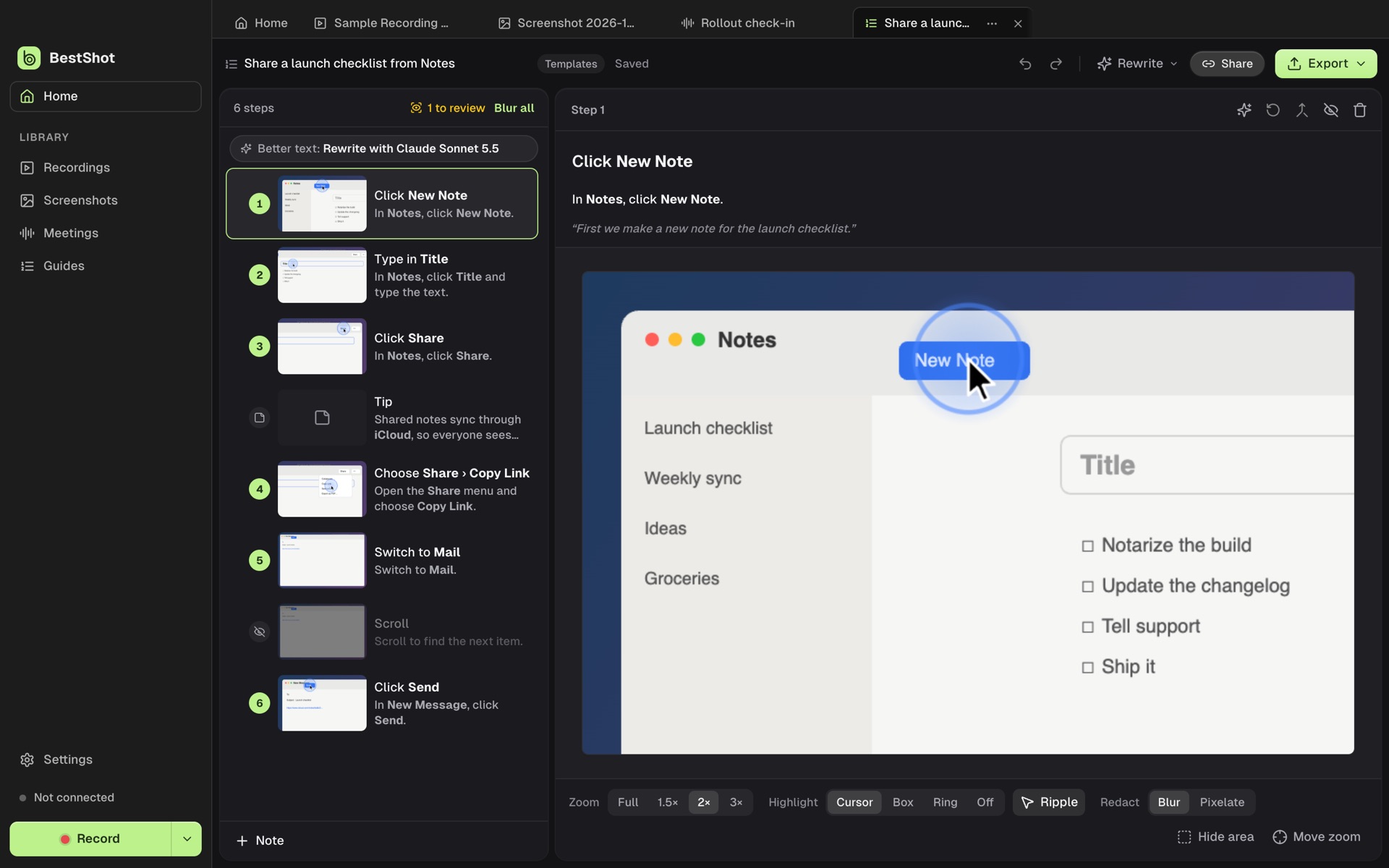This screenshot has height=868, width=1389.
Task: Set zoom level to Full
Action: pos(628,802)
